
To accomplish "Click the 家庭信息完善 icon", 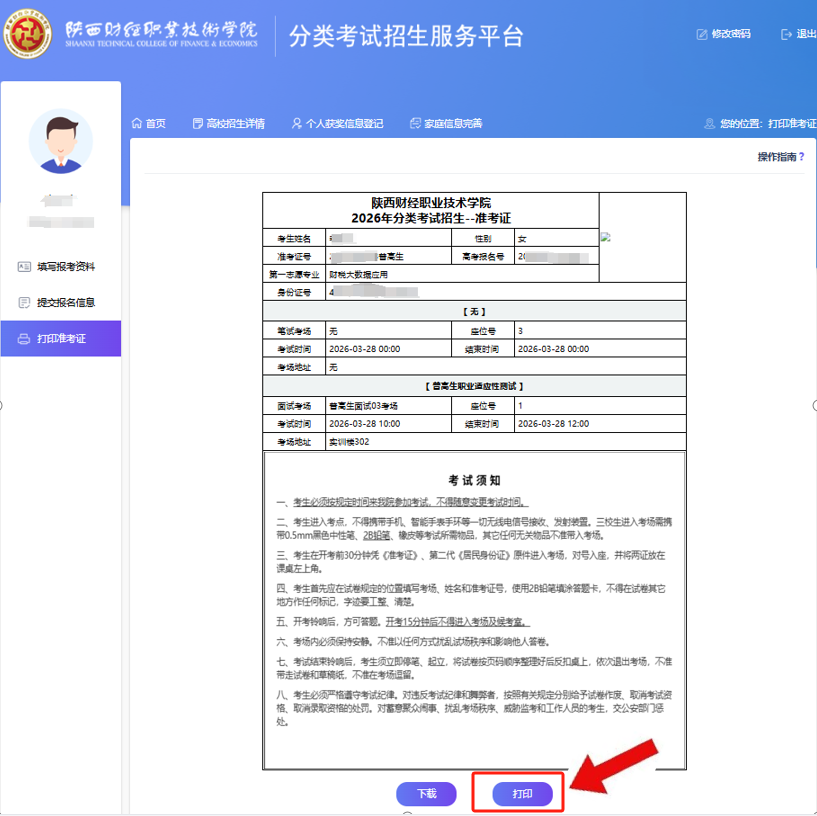I will pos(415,124).
